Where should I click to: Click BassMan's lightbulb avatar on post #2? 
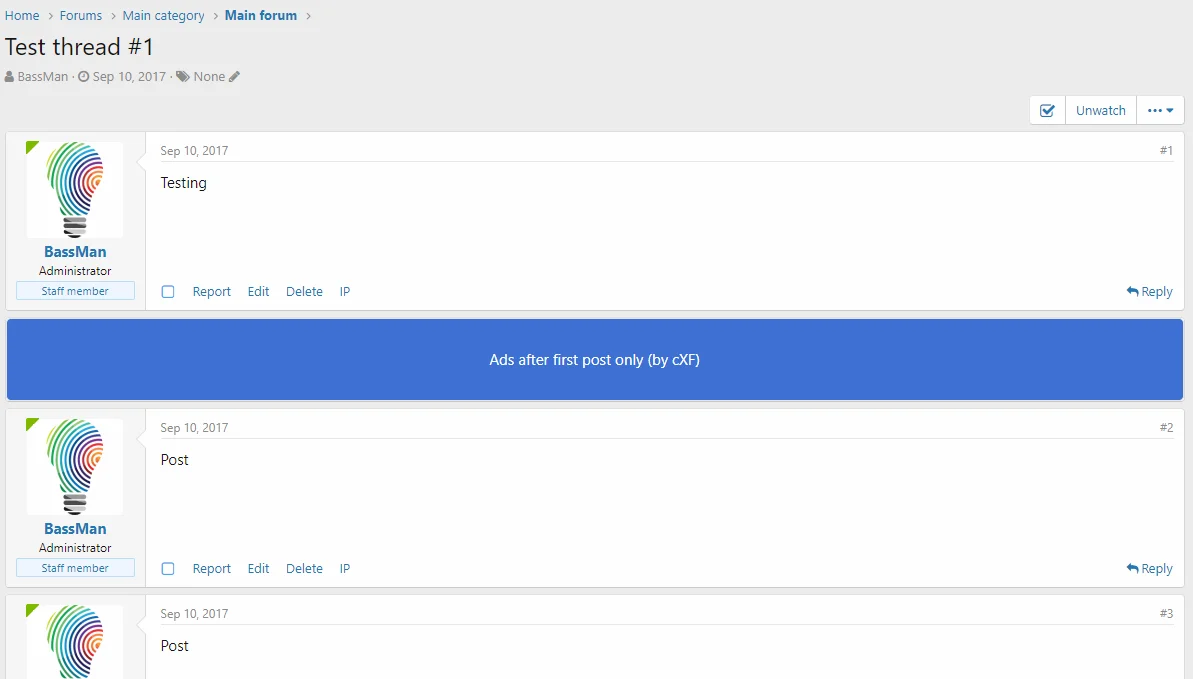pos(75,466)
